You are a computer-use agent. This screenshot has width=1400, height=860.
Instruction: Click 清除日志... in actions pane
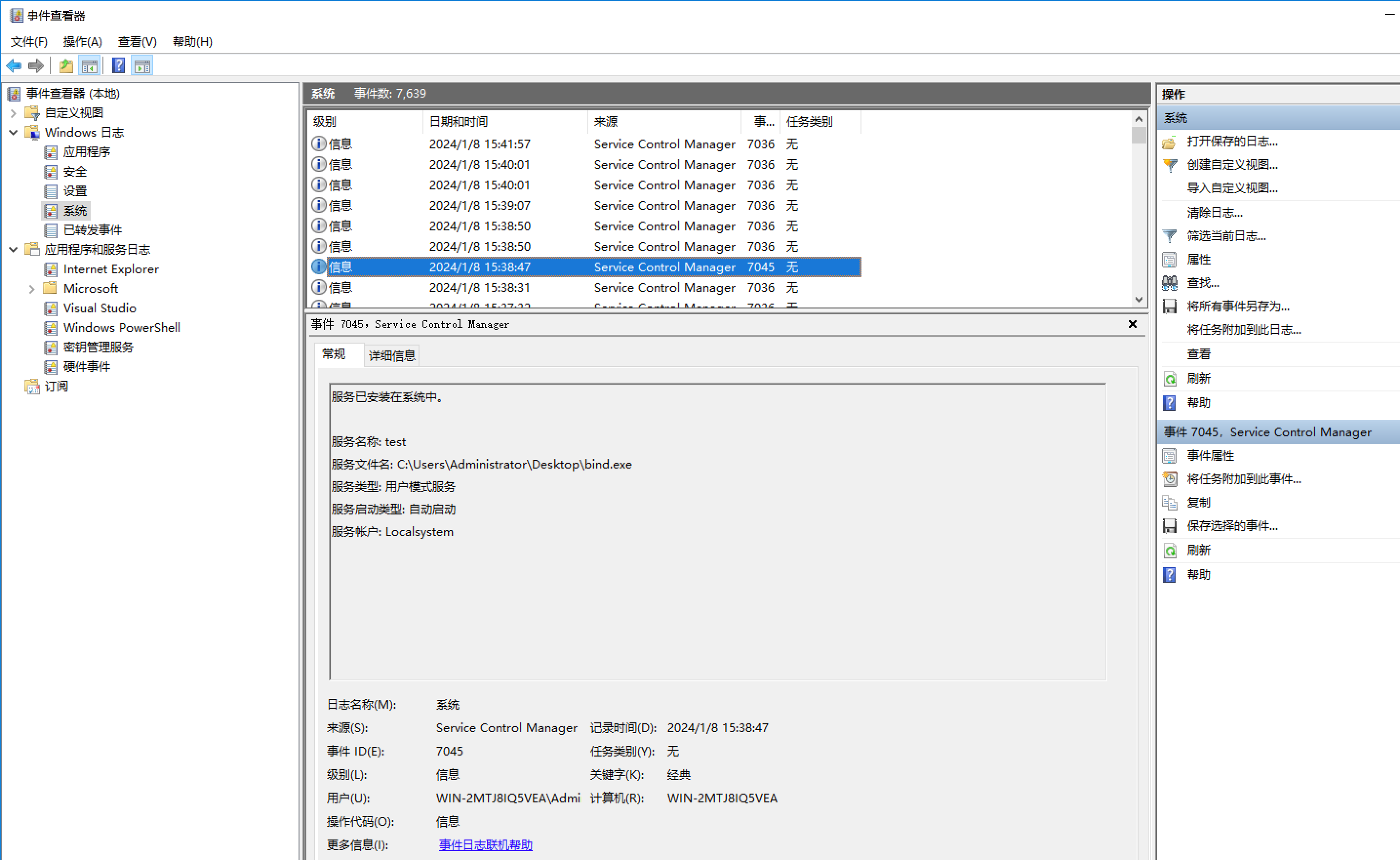pos(1215,213)
